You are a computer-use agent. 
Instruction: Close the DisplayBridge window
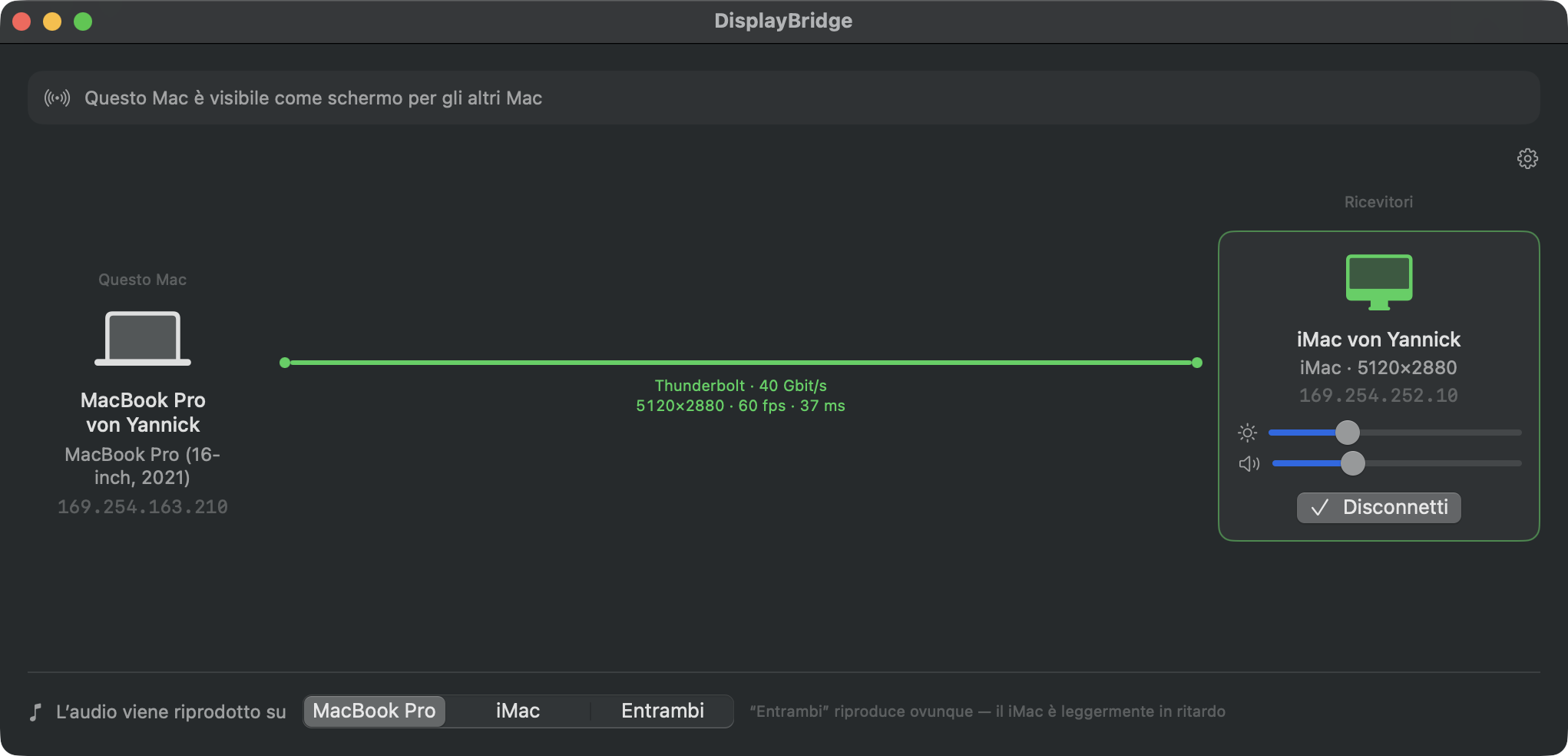[22, 22]
